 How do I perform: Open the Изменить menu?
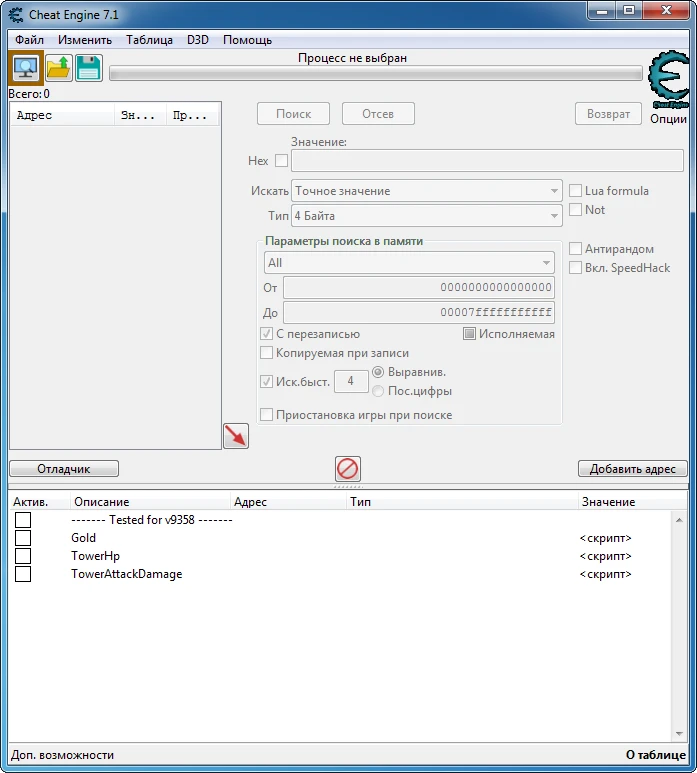tap(85, 40)
